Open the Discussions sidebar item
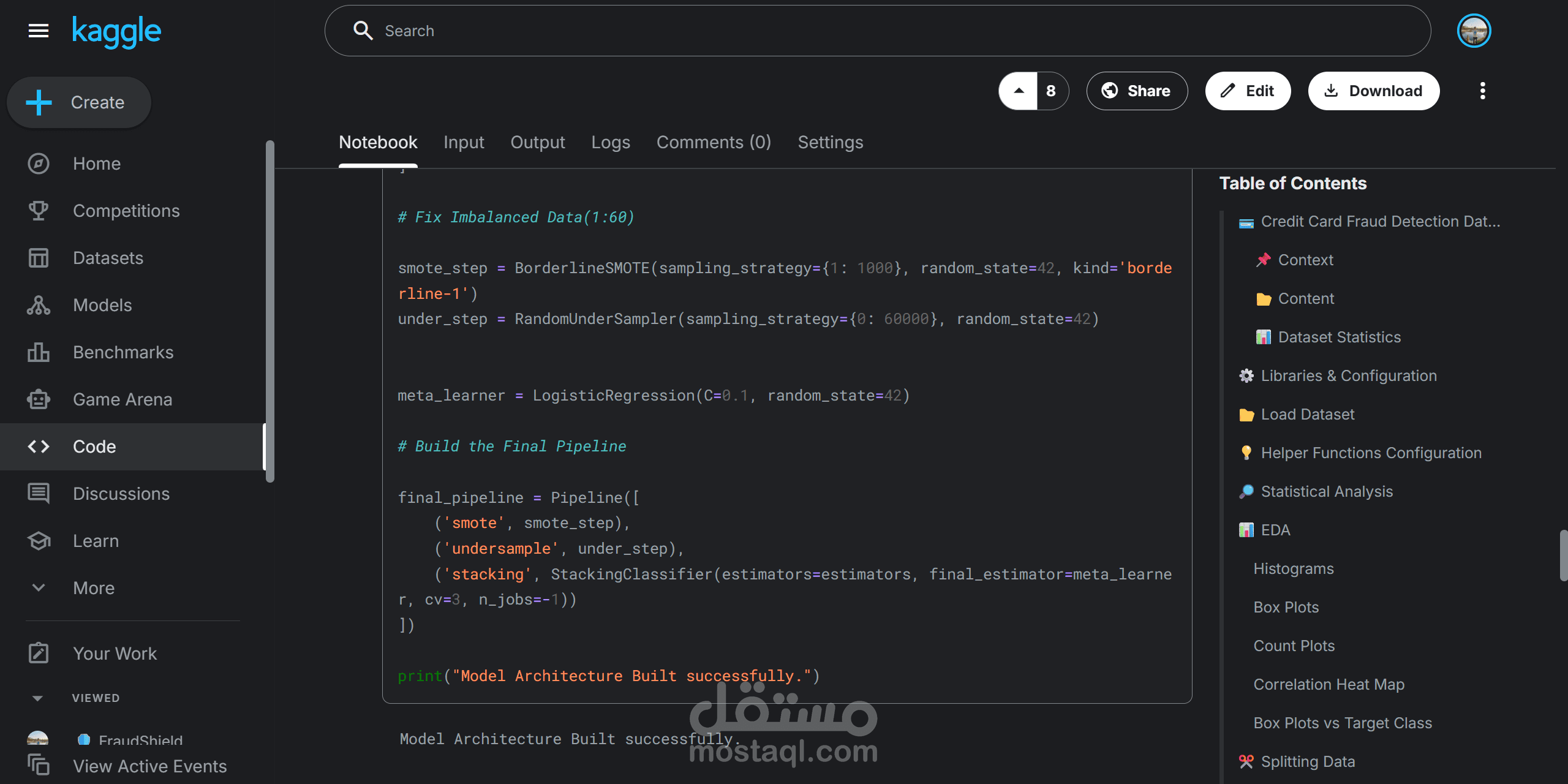Viewport: 1568px width, 784px height. (x=121, y=494)
